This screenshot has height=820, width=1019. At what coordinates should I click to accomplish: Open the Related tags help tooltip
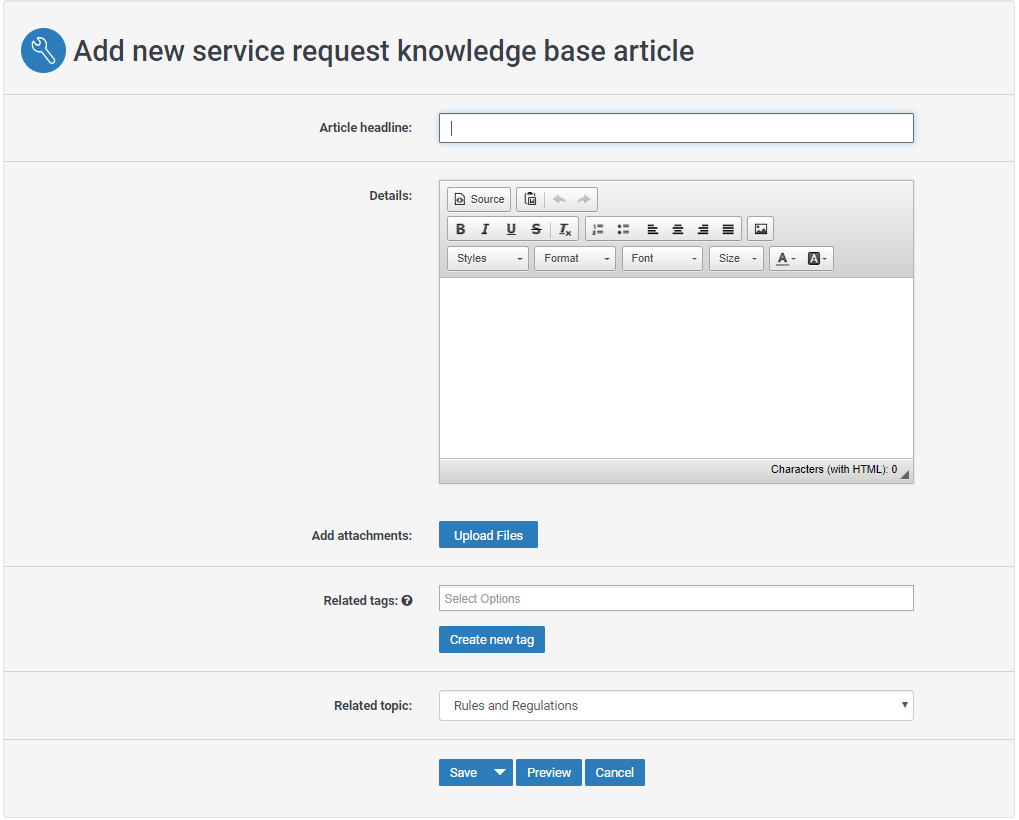click(x=407, y=600)
